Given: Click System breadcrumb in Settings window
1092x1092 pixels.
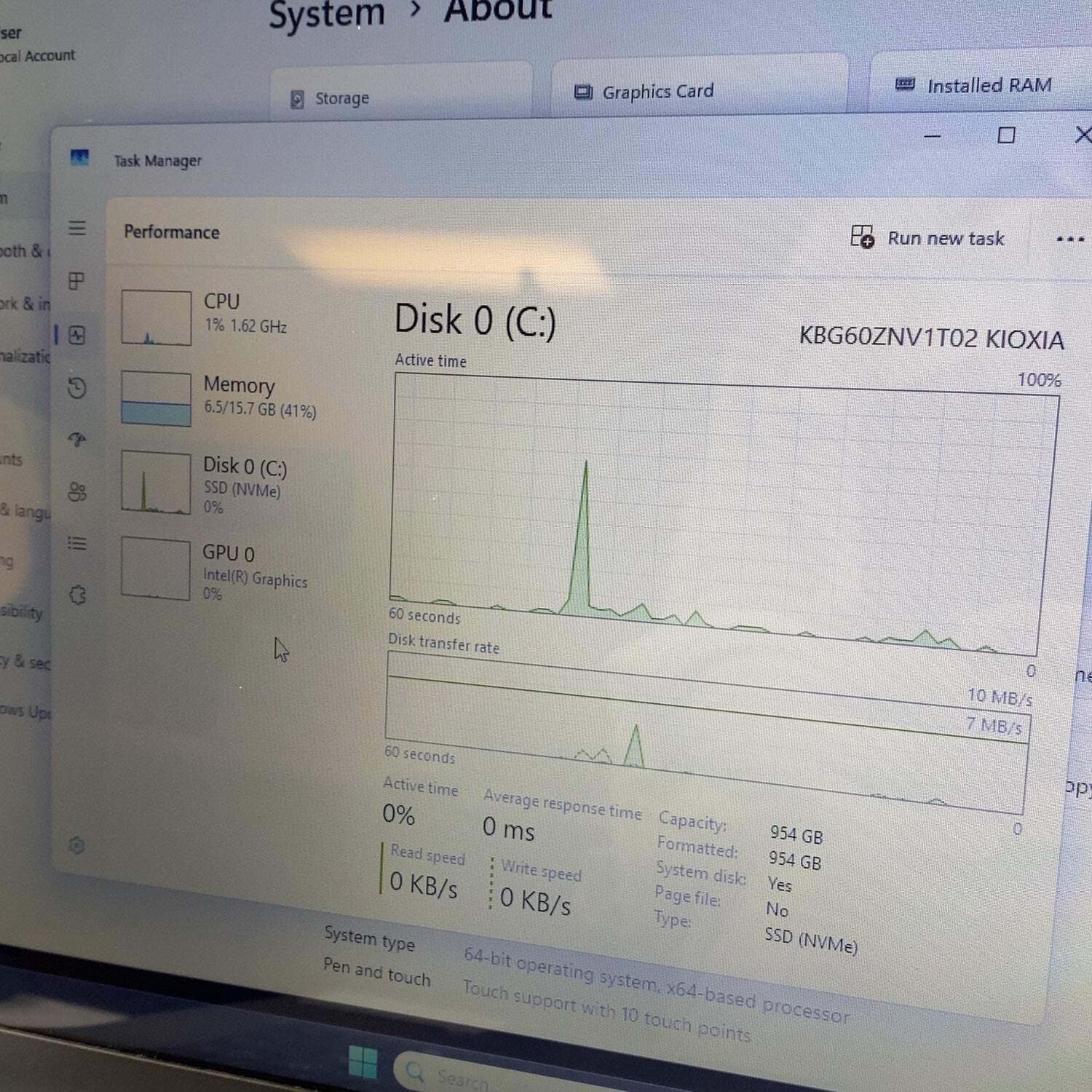Looking at the screenshot, I should click(327, 13).
